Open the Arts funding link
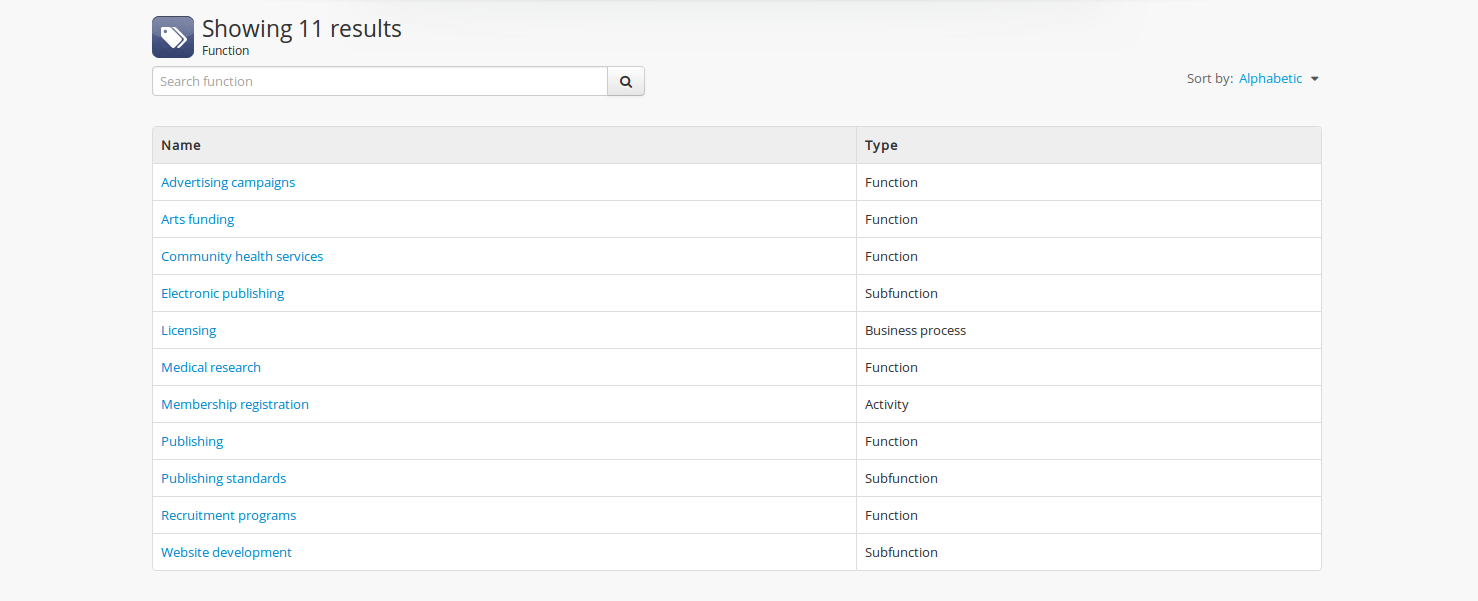Image resolution: width=1478 pixels, height=601 pixels. pyautogui.click(x=198, y=220)
